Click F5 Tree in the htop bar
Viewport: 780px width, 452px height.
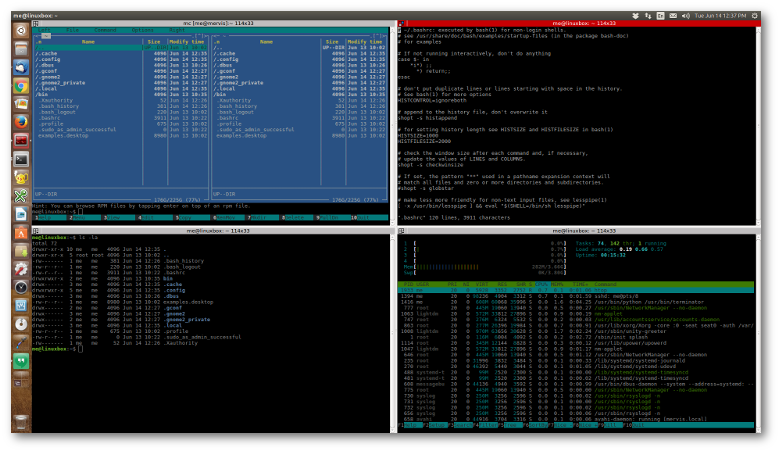[511, 426]
